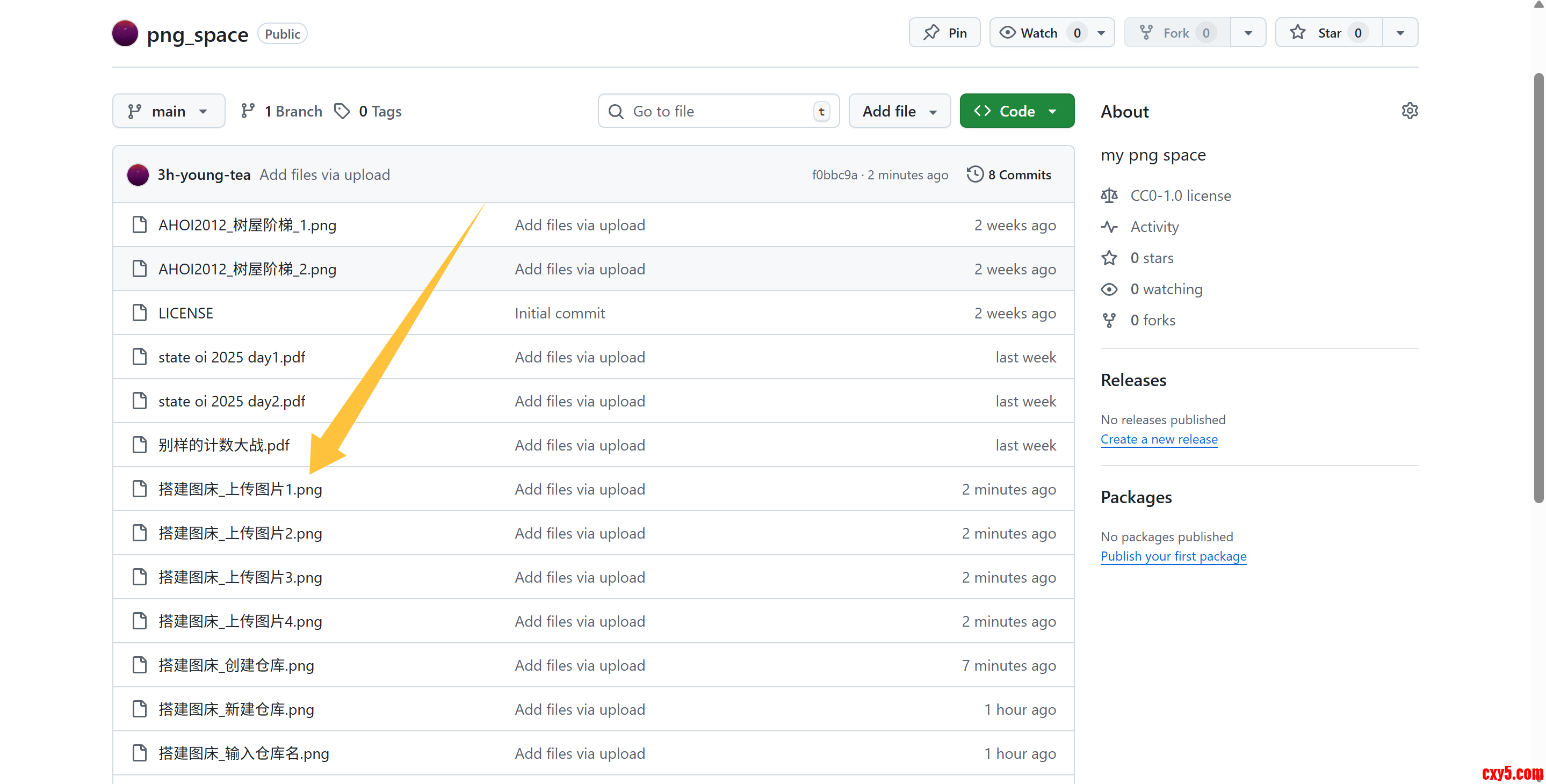
Task: Click the repository owner avatar near png_space
Action: (125, 34)
